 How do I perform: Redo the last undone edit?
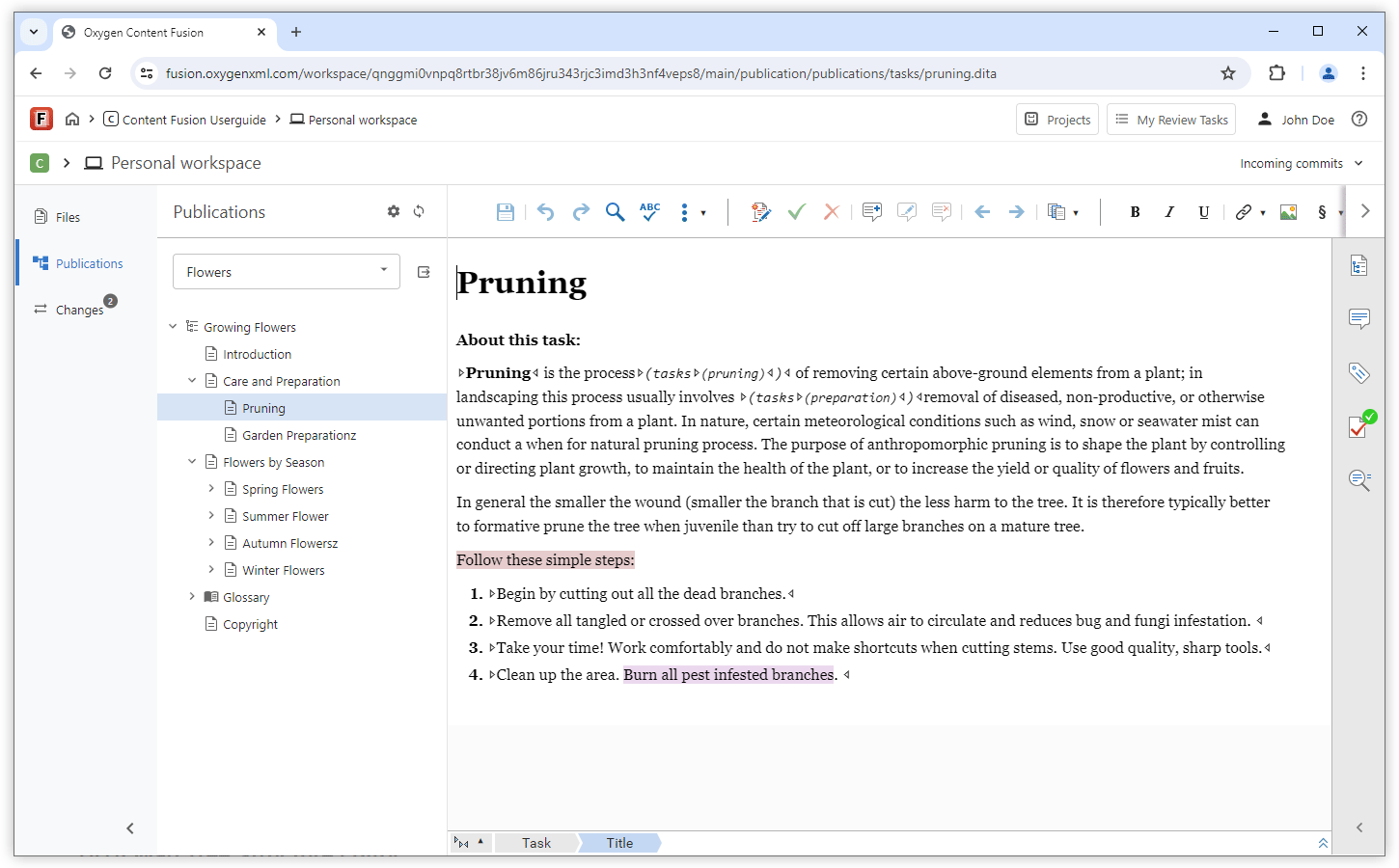click(x=581, y=212)
